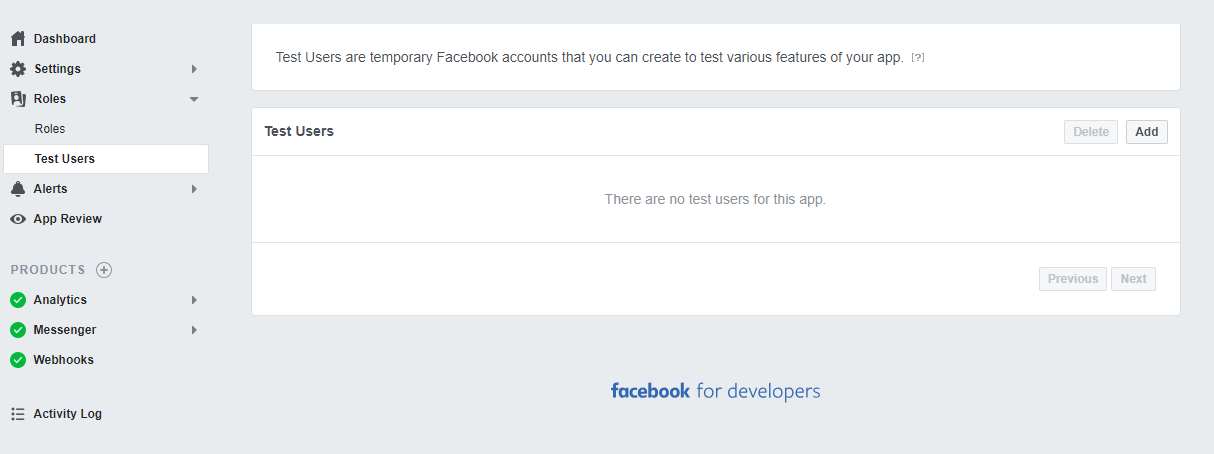Viewport: 1214px width, 454px height.
Task: Click the Settings gear icon
Action: (18, 69)
